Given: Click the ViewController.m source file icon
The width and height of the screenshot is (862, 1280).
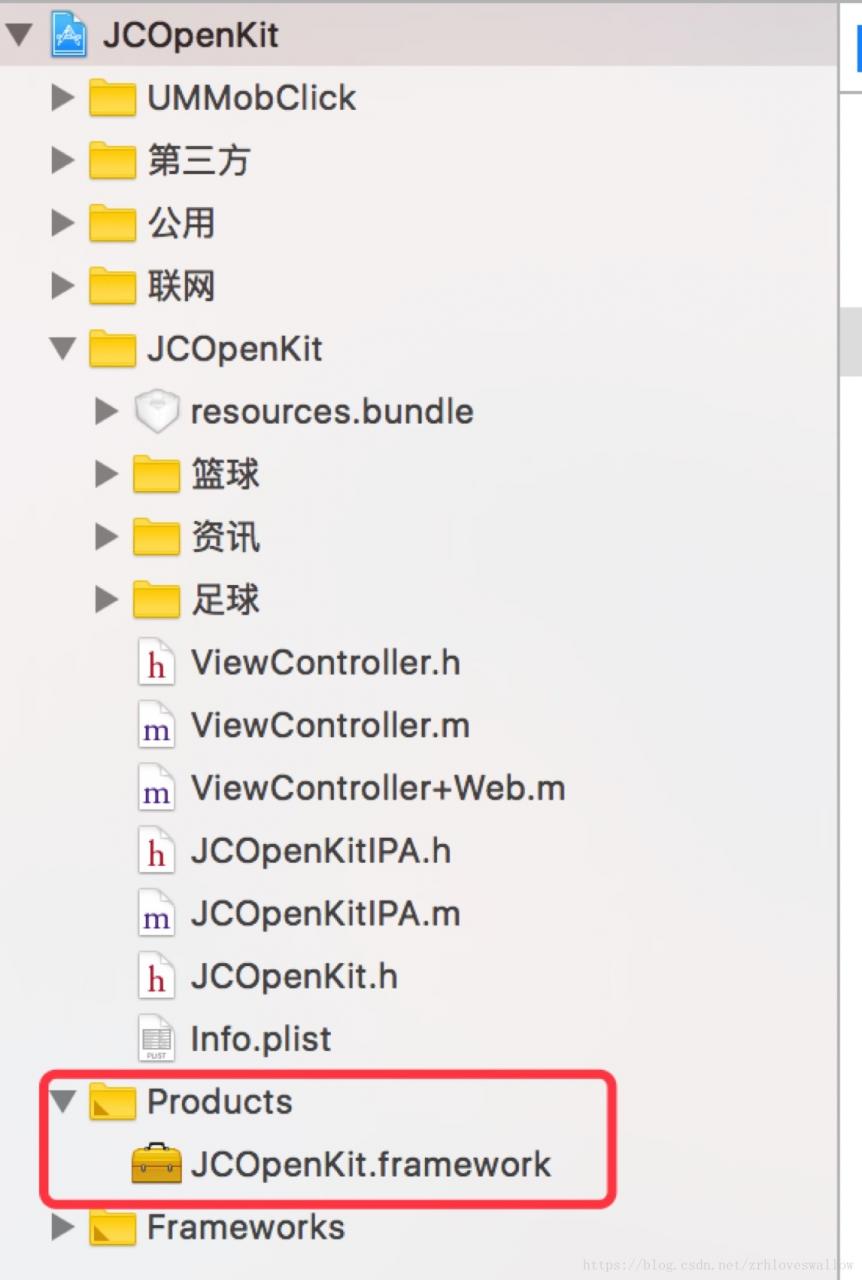Looking at the screenshot, I should point(156,727).
